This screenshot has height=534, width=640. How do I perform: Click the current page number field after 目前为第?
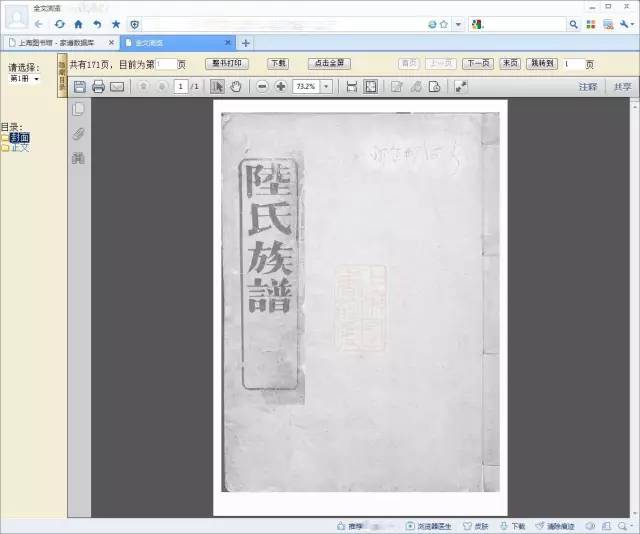click(166, 64)
